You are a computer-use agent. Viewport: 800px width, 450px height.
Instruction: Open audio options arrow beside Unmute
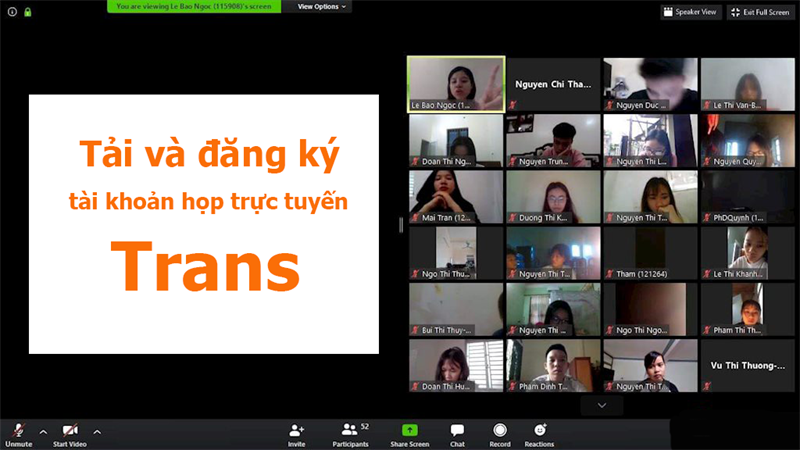43,432
